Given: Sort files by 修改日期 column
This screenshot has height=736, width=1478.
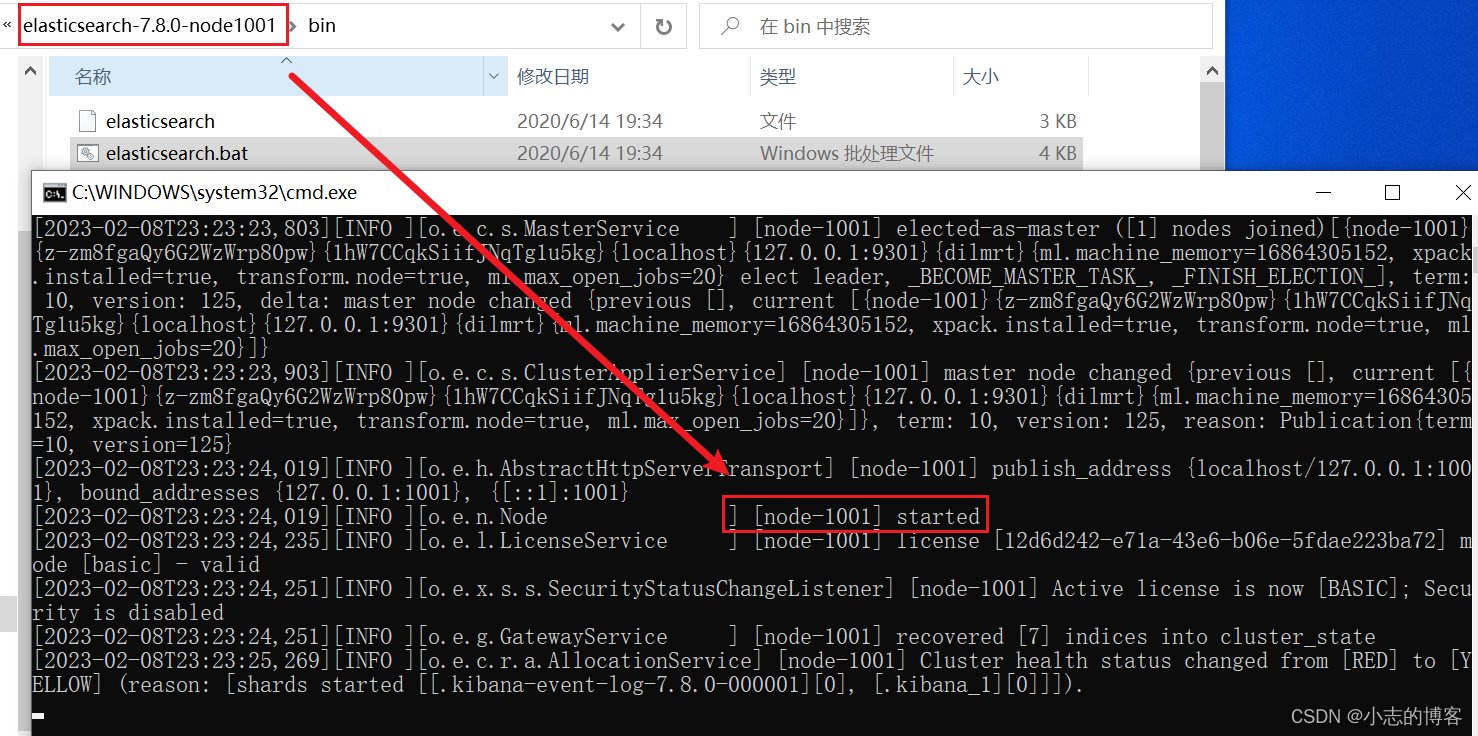Looking at the screenshot, I should pyautogui.click(x=629, y=76).
